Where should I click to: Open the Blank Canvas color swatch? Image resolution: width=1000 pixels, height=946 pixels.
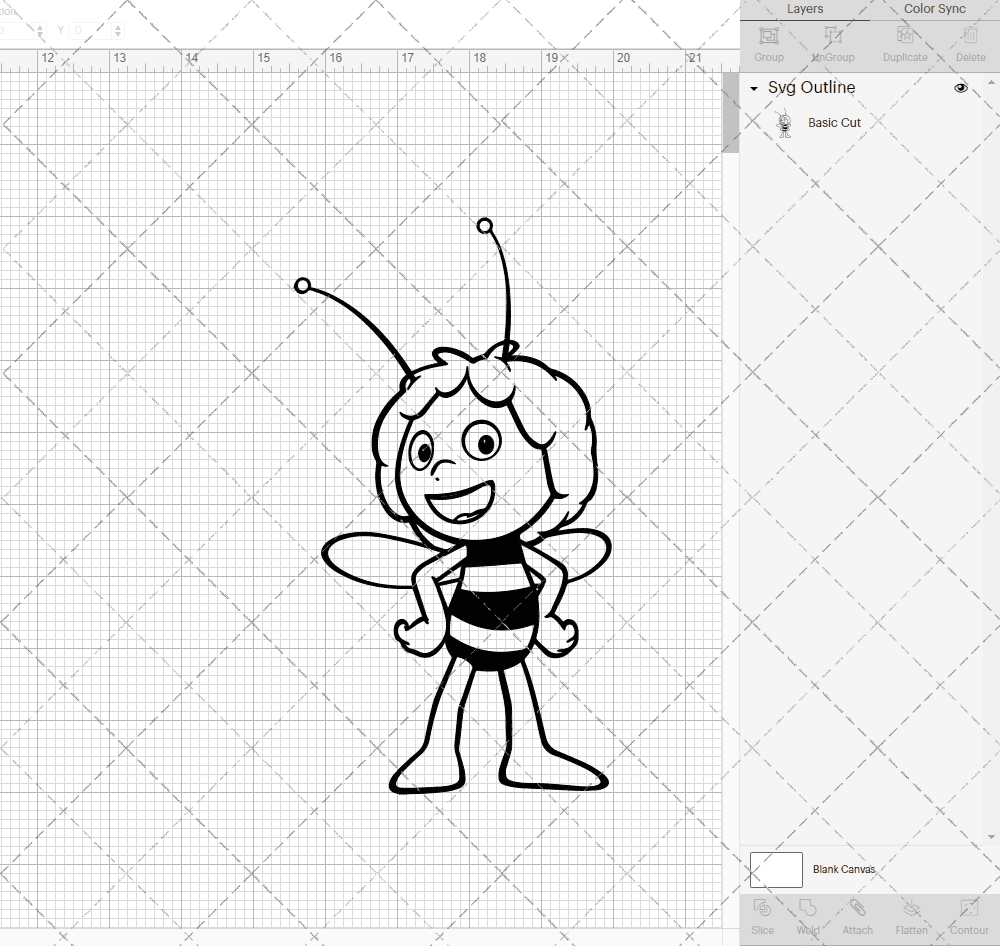click(x=776, y=869)
